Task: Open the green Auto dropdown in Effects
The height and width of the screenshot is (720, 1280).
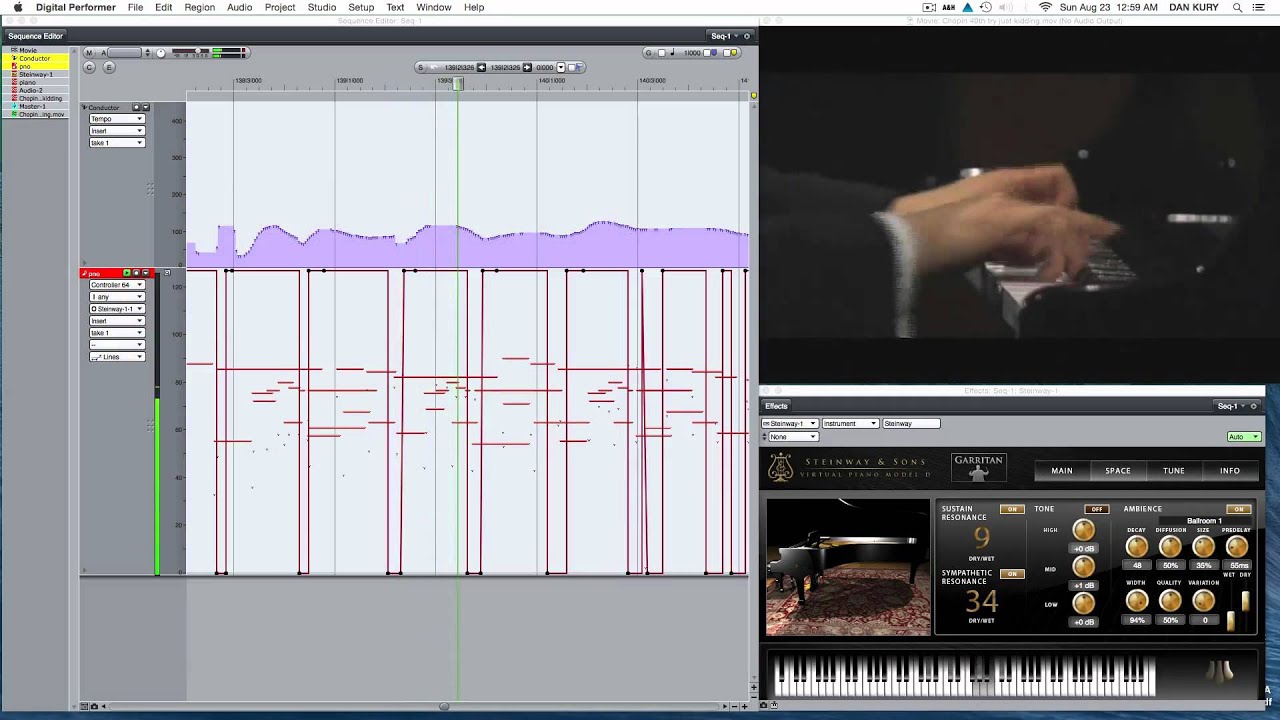Action: tap(1244, 437)
